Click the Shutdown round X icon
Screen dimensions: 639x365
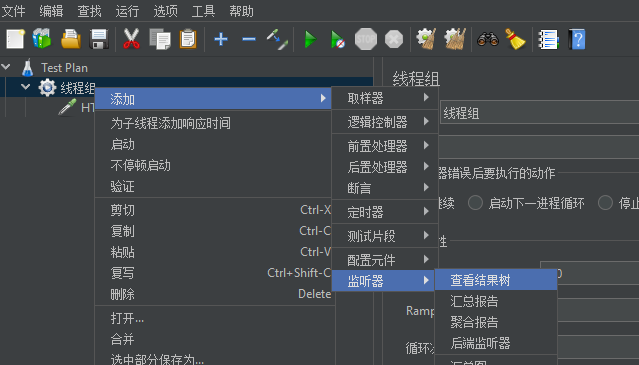click(x=394, y=40)
